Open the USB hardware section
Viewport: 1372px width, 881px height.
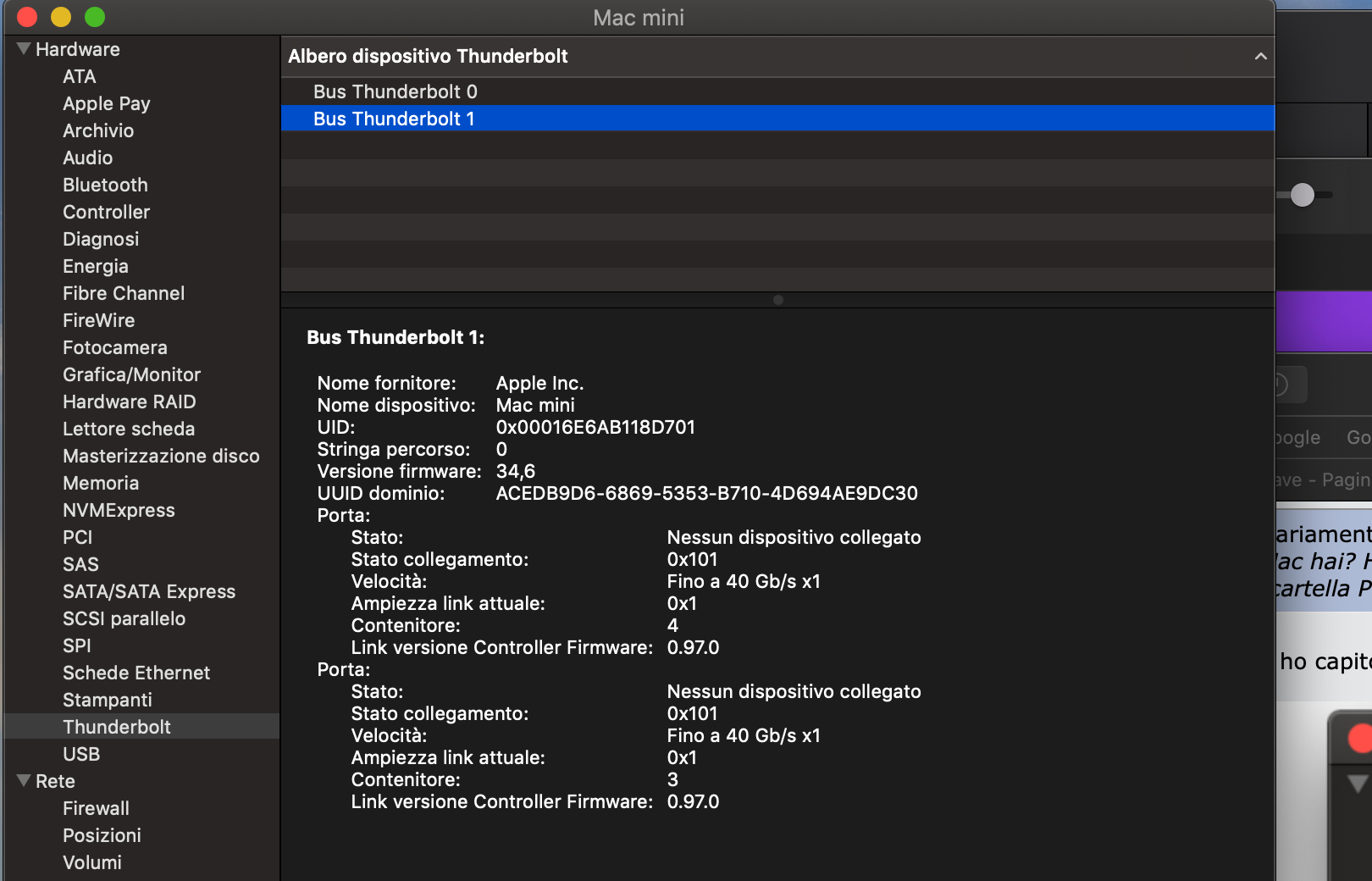coord(81,754)
